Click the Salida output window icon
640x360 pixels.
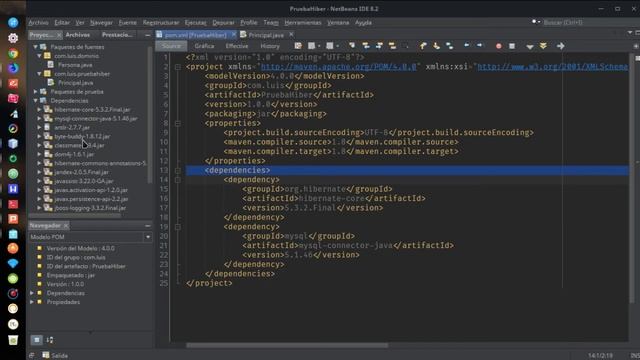point(46,355)
